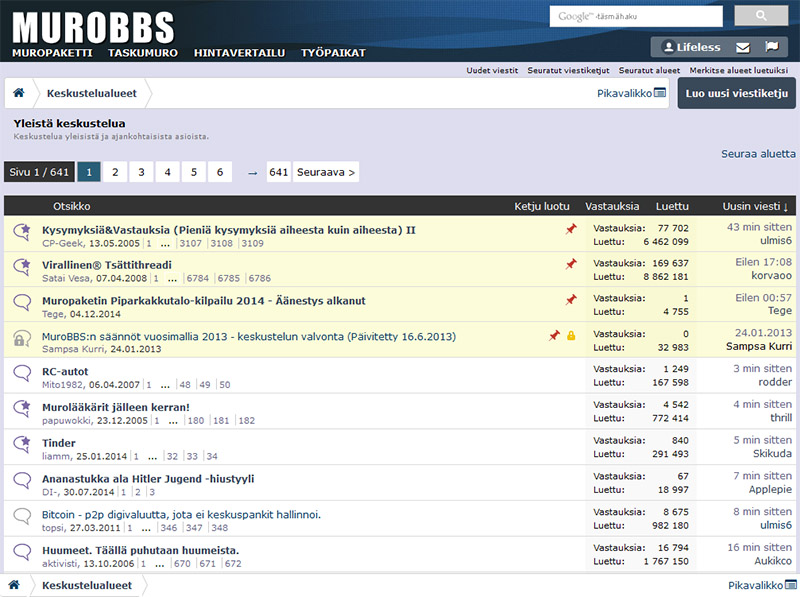
Task: Click pin icon on Virallinen Tsättithreadi row
Action: (x=571, y=264)
